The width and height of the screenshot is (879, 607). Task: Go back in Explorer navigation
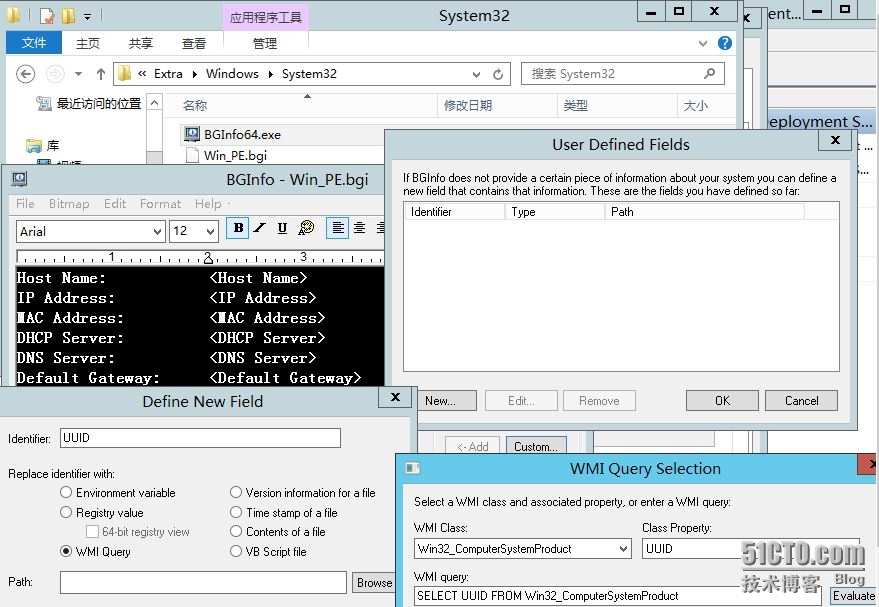pos(25,74)
